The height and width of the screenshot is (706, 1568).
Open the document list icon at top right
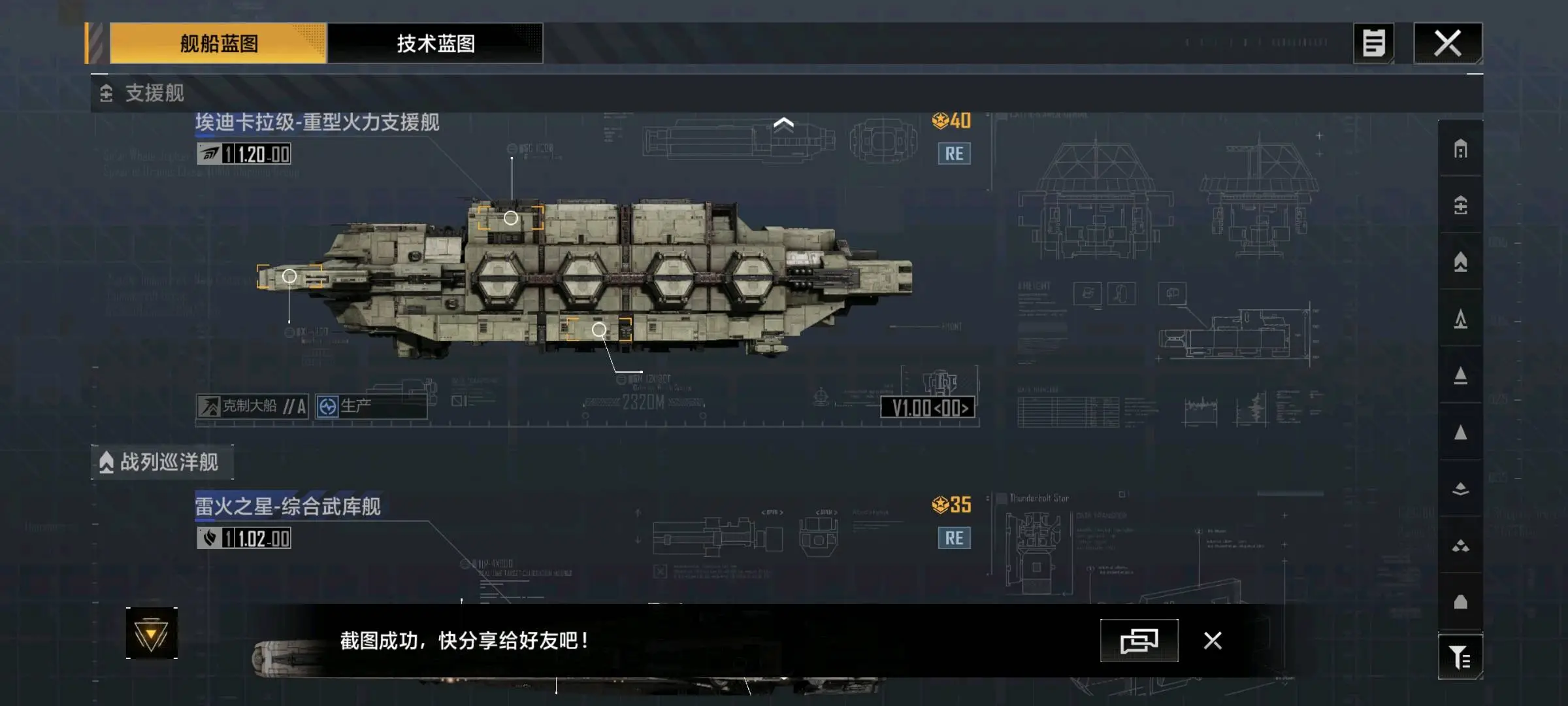point(1373,43)
